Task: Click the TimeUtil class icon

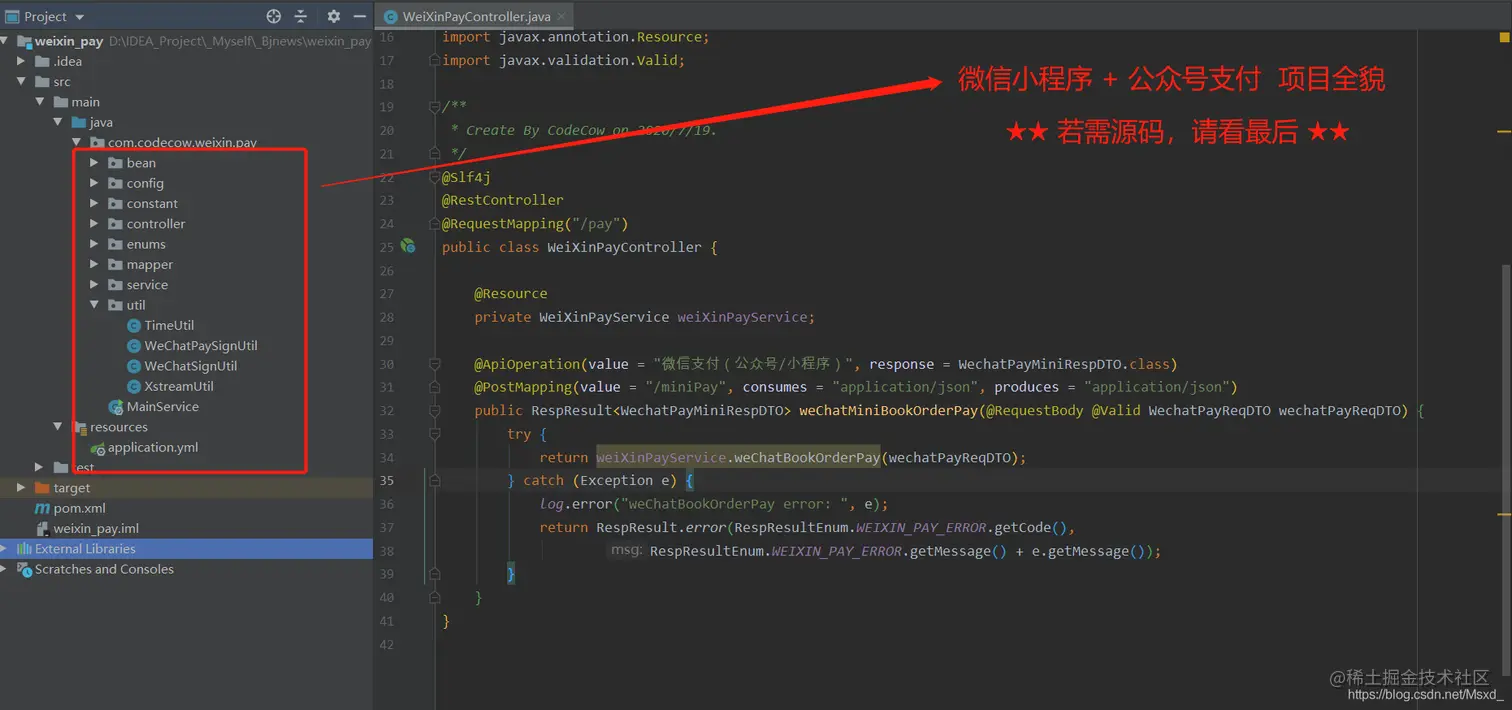Action: tap(134, 325)
